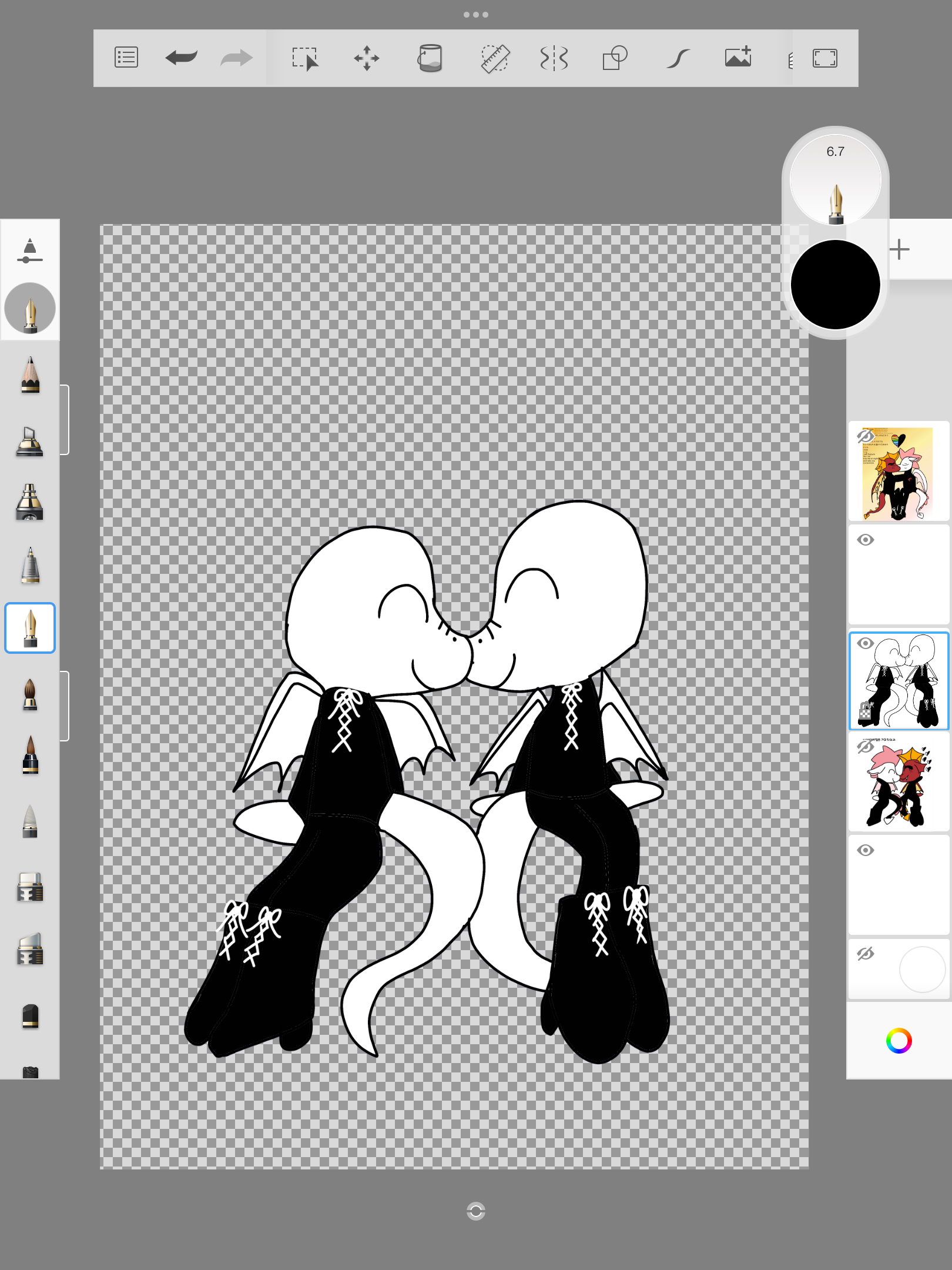Redo the undone action
Viewport: 952px width, 1270px height.
pyautogui.click(x=236, y=58)
